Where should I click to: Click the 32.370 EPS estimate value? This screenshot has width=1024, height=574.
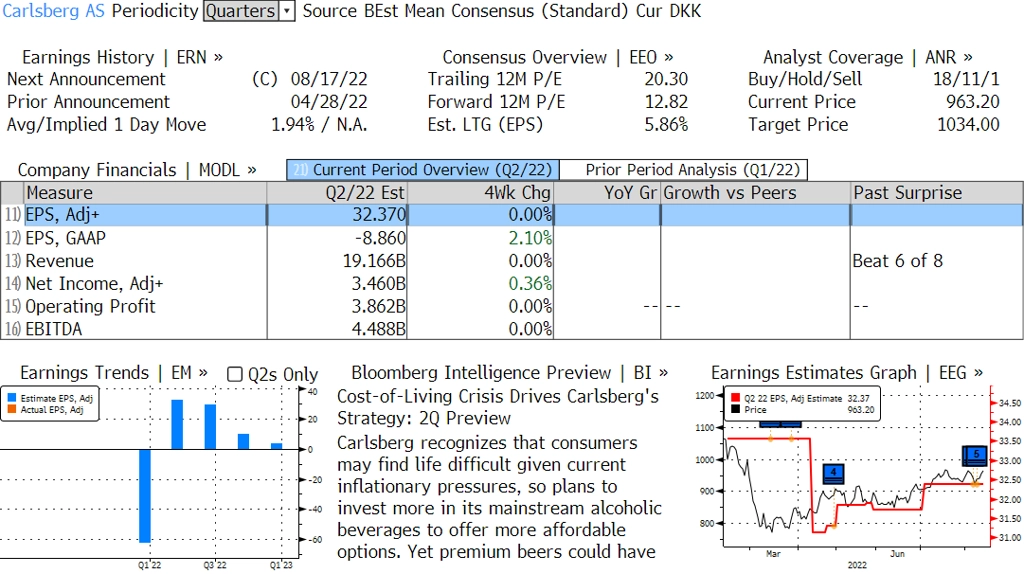tap(379, 215)
